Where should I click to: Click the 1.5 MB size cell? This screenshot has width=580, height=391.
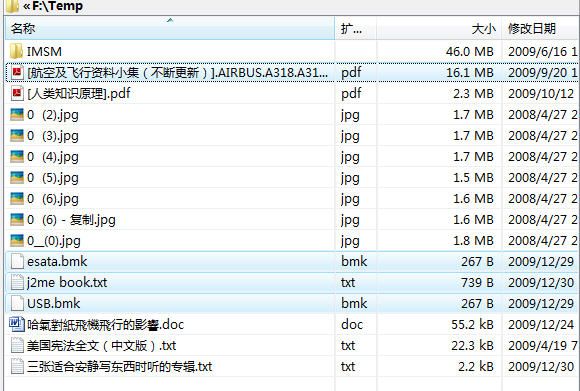[473, 178]
